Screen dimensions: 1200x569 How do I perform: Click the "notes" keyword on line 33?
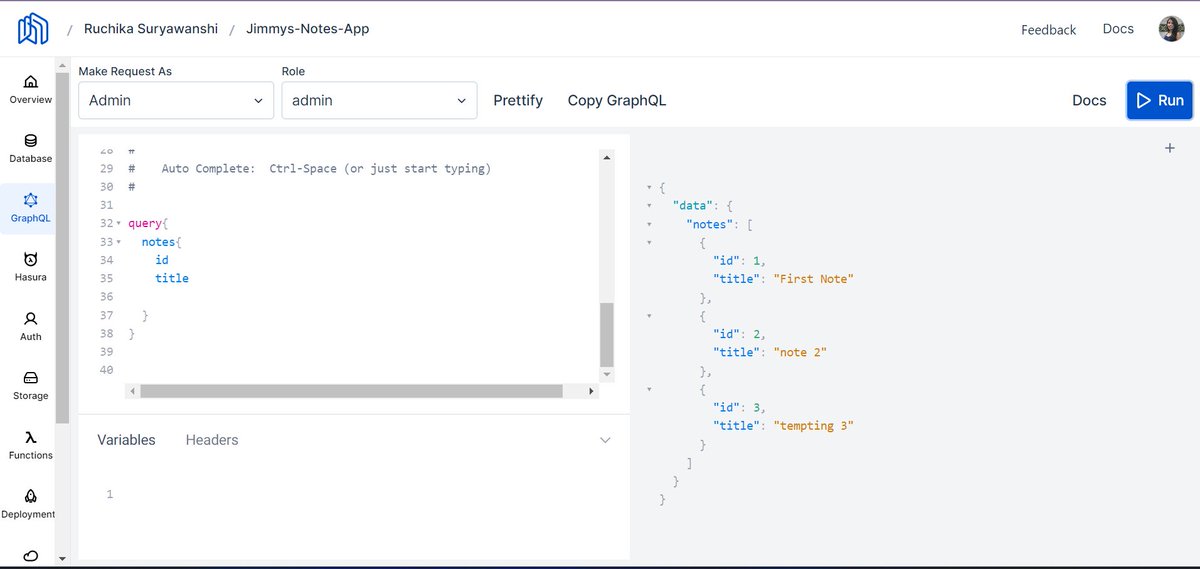point(158,242)
